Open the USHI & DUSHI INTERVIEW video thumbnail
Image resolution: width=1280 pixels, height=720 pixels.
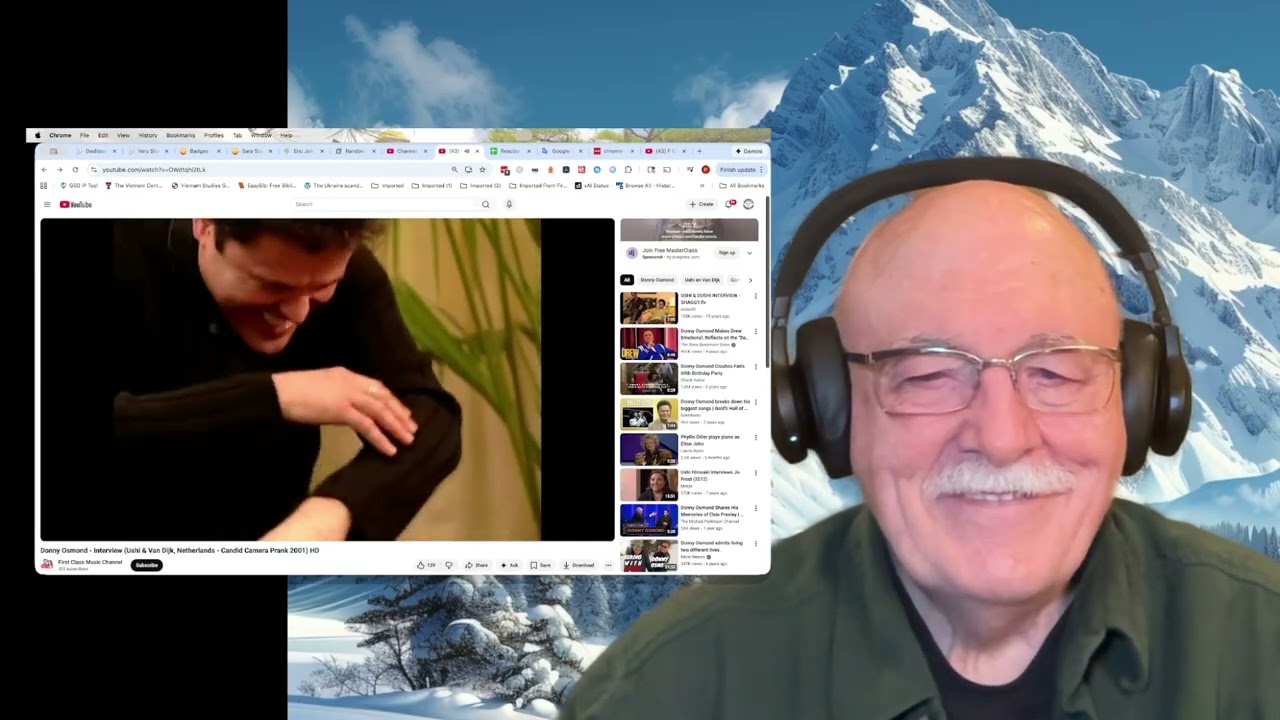(649, 308)
